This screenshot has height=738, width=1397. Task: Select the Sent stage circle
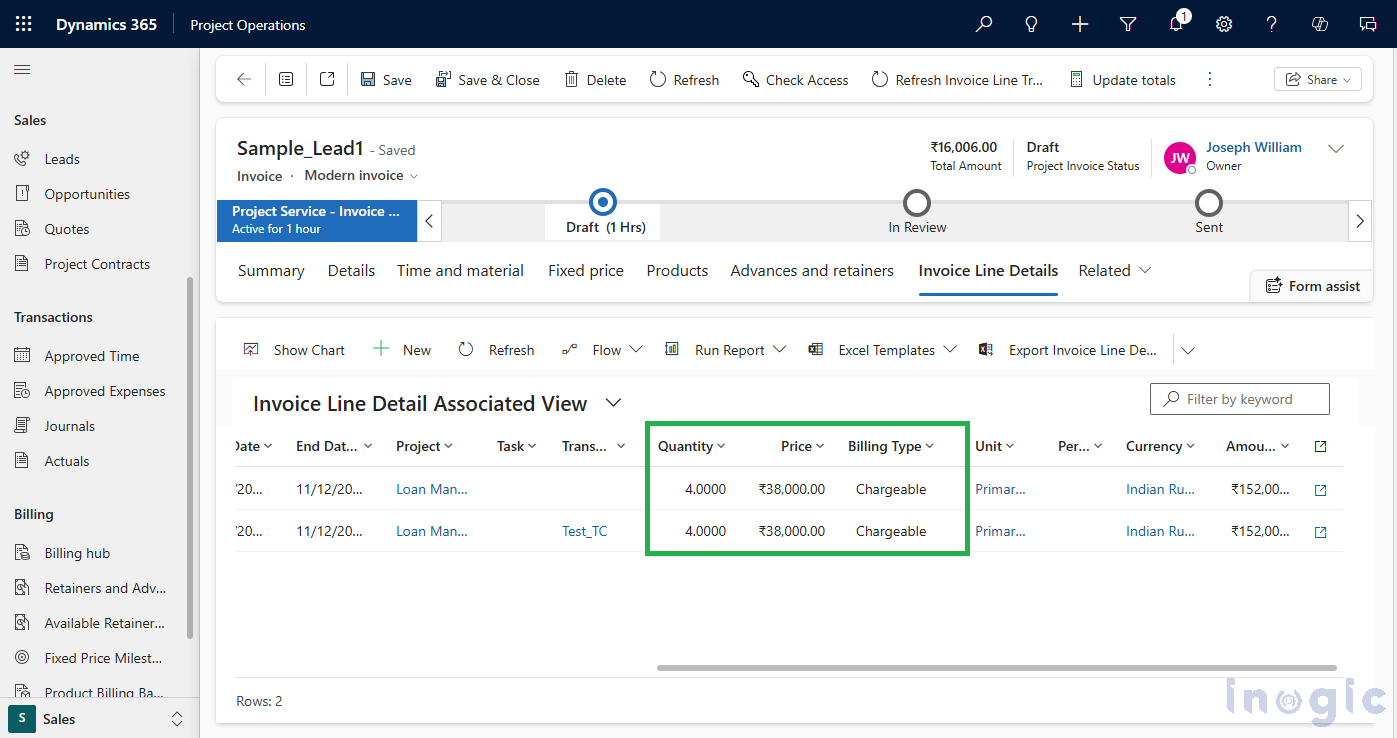[x=1209, y=201]
